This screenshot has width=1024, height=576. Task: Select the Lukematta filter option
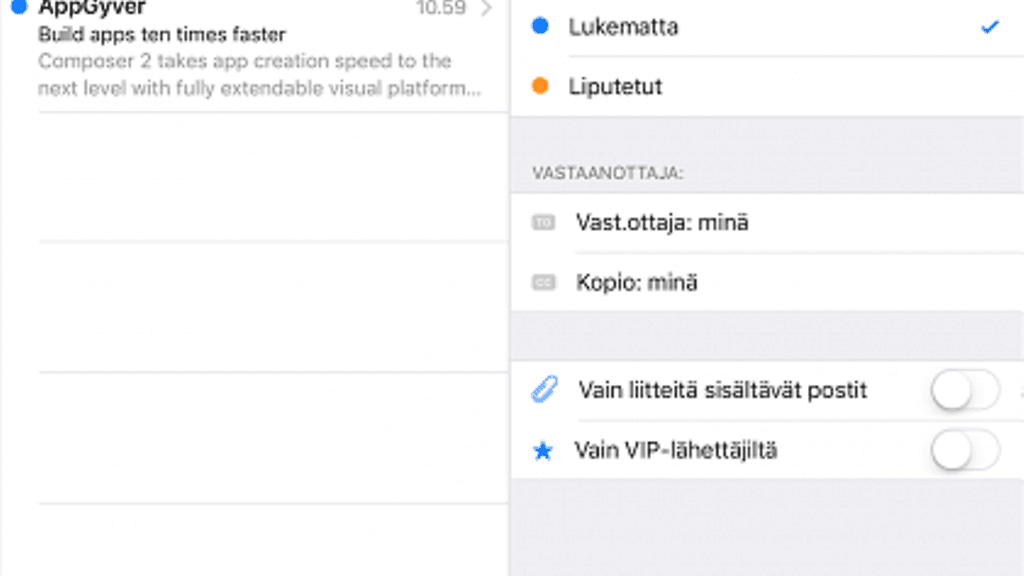(x=624, y=27)
